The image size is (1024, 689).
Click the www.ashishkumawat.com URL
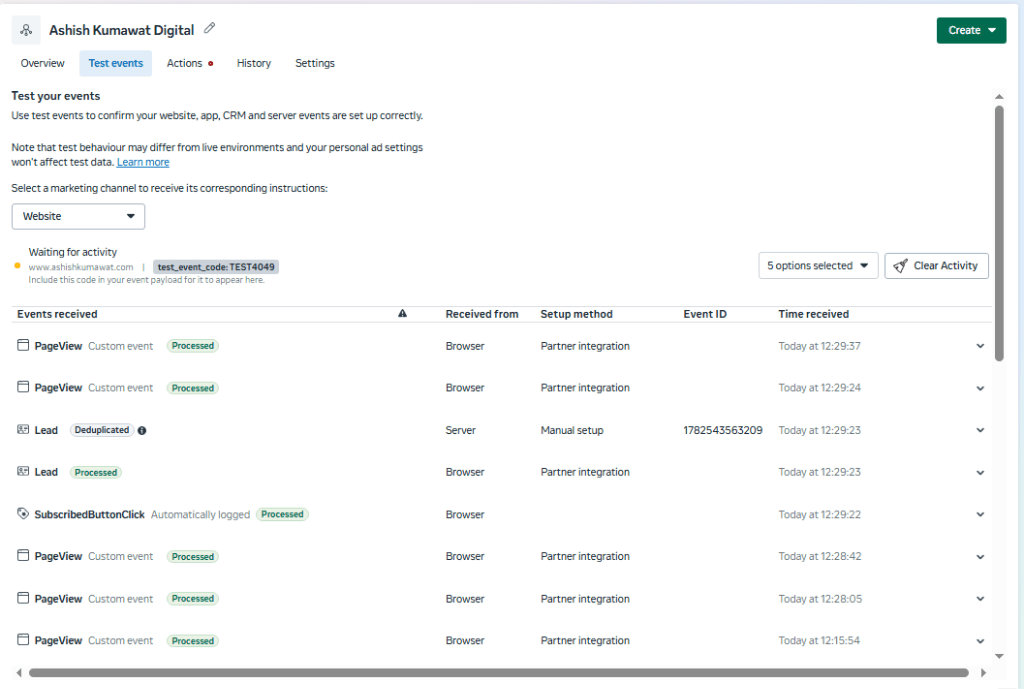pyautogui.click(x=81, y=267)
